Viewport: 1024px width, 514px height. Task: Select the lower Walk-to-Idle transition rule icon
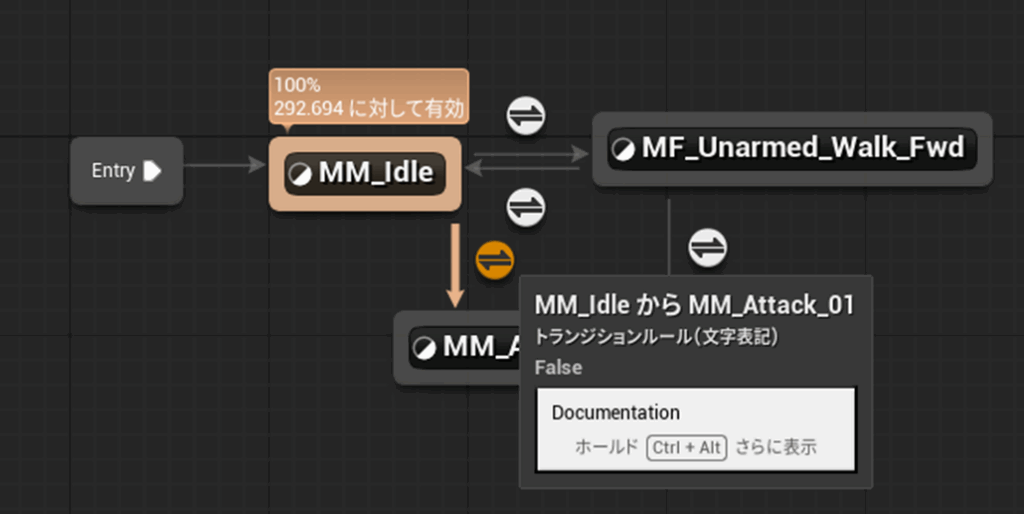pyautogui.click(x=526, y=208)
